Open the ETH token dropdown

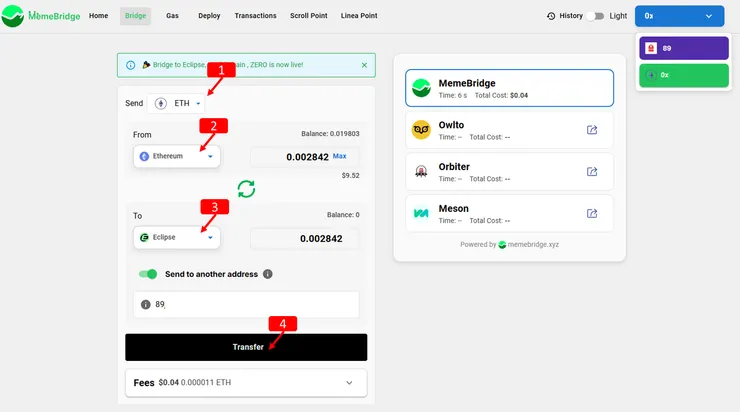pyautogui.click(x=177, y=103)
